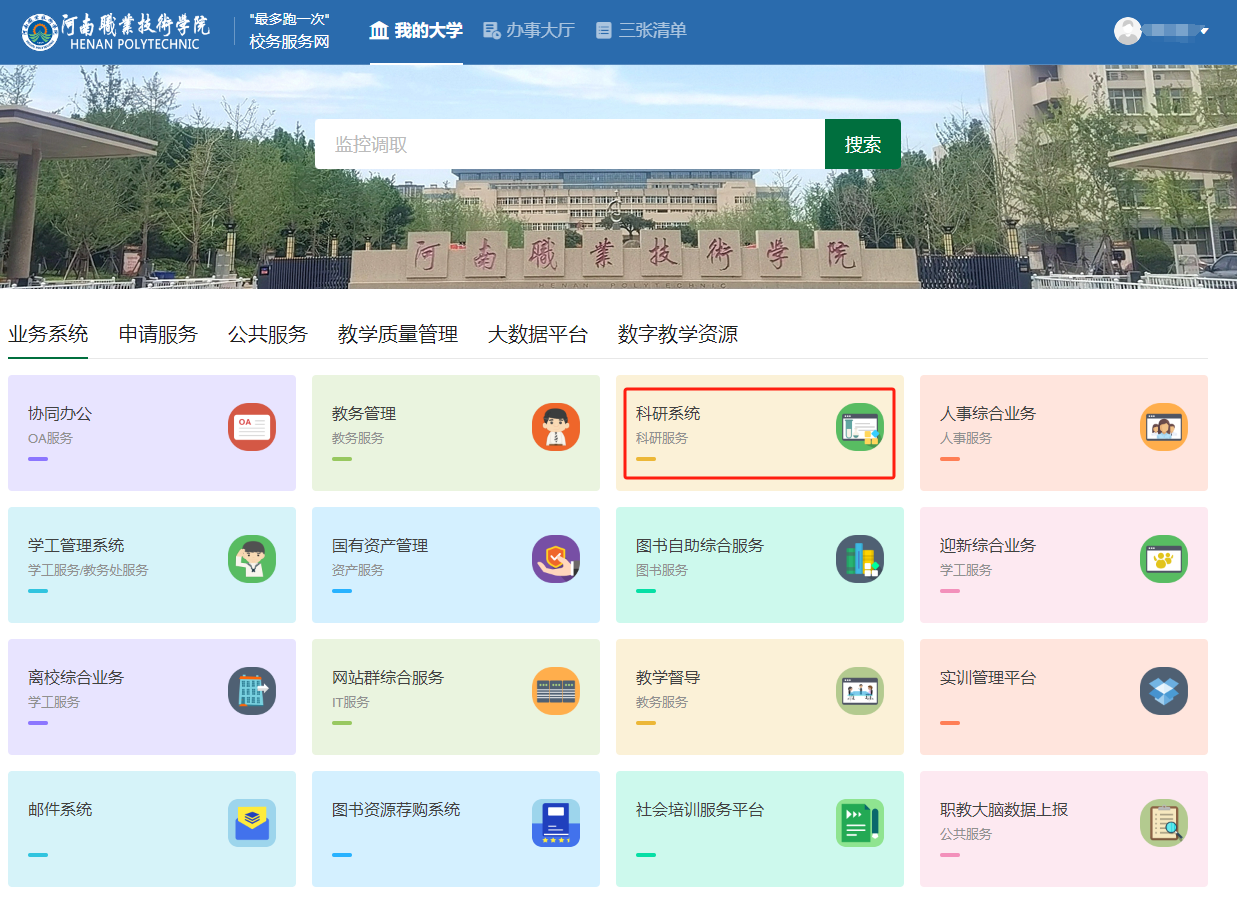The image size is (1237, 899).
Task: Click the 教务管理 icon
Action: click(556, 427)
